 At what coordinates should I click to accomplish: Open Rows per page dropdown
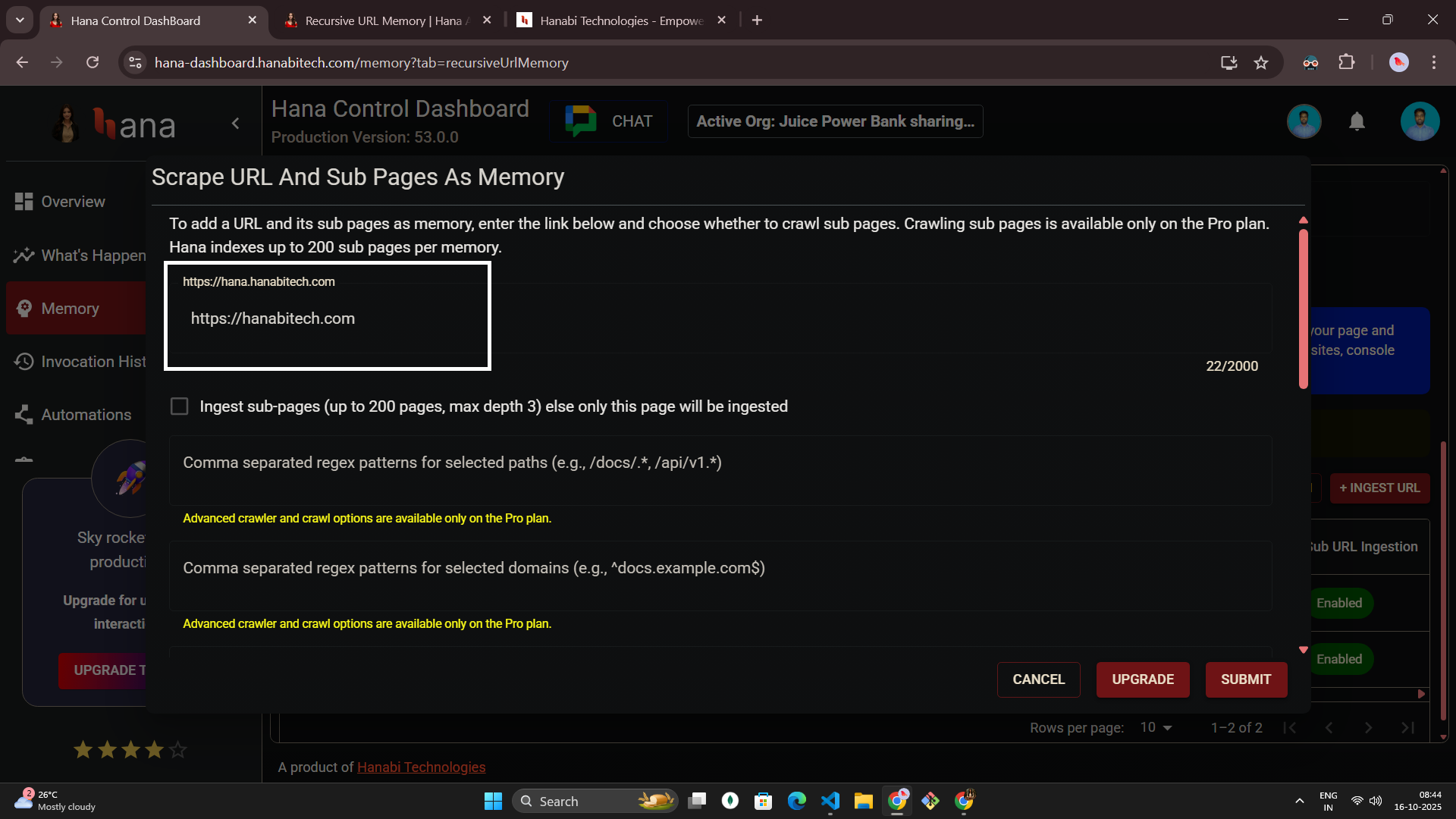[1156, 728]
